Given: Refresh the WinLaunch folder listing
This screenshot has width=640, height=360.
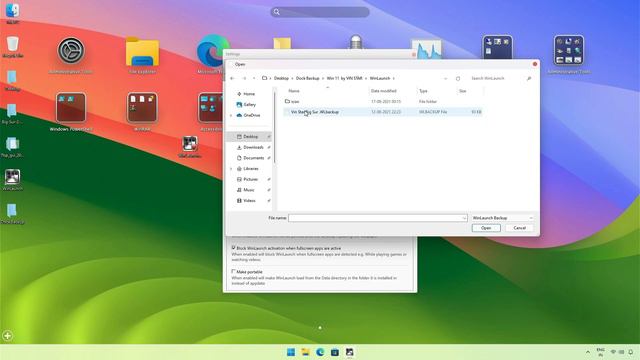Looking at the screenshot, I should point(458,78).
